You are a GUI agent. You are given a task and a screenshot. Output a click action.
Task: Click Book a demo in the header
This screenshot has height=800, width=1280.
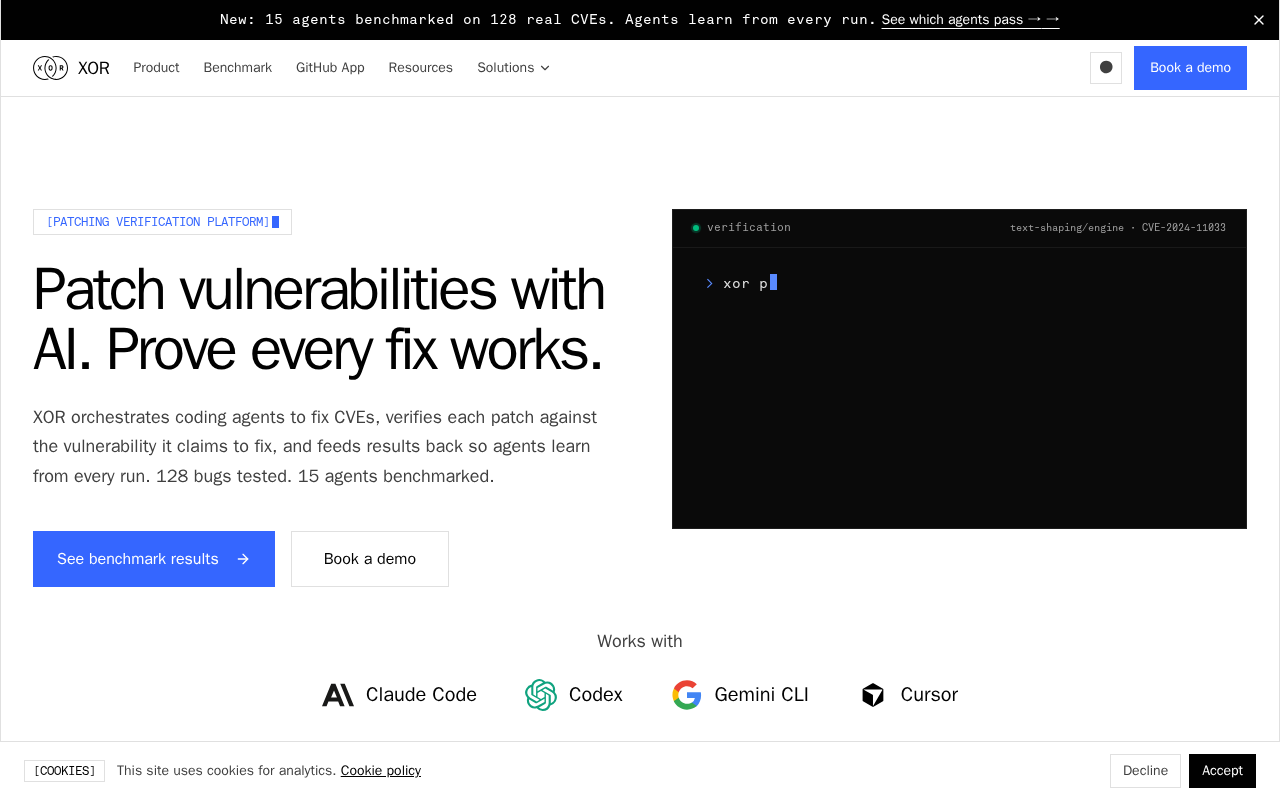click(1190, 68)
